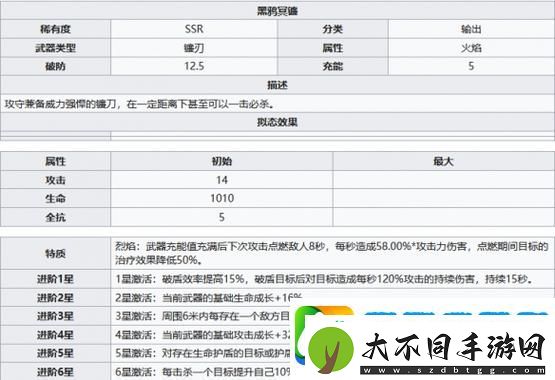Click the "进阶4星" row label
Image resolution: width=555 pixels, height=380 pixels.
[x=55, y=335]
